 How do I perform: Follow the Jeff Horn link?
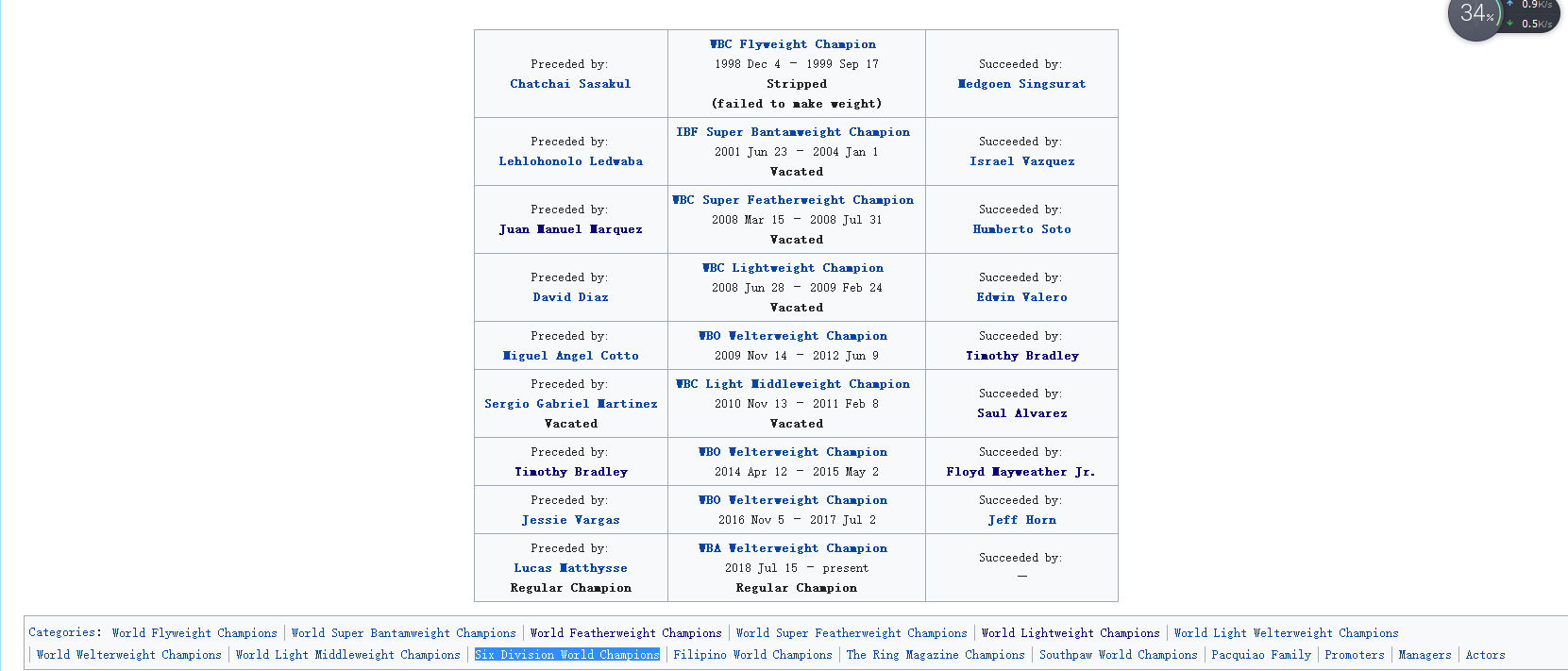(x=1021, y=520)
